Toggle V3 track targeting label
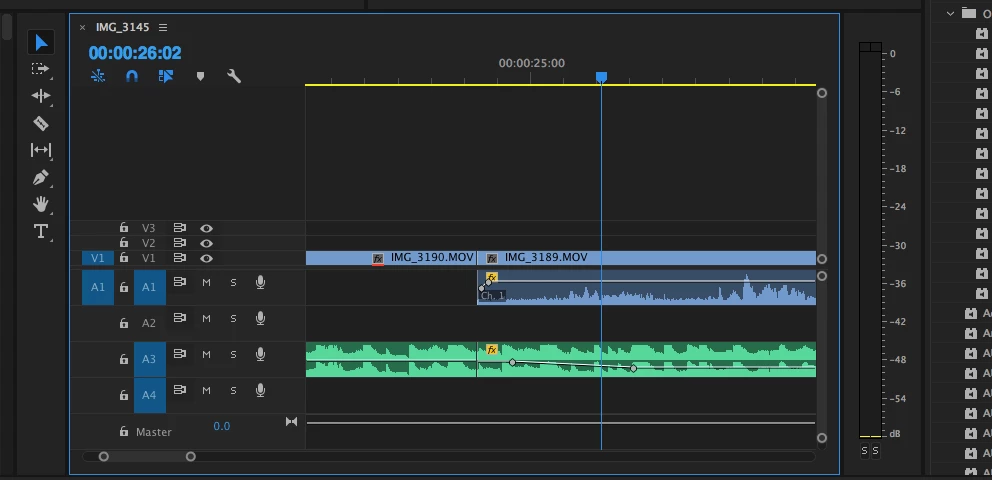The image size is (992, 480). tap(148, 228)
